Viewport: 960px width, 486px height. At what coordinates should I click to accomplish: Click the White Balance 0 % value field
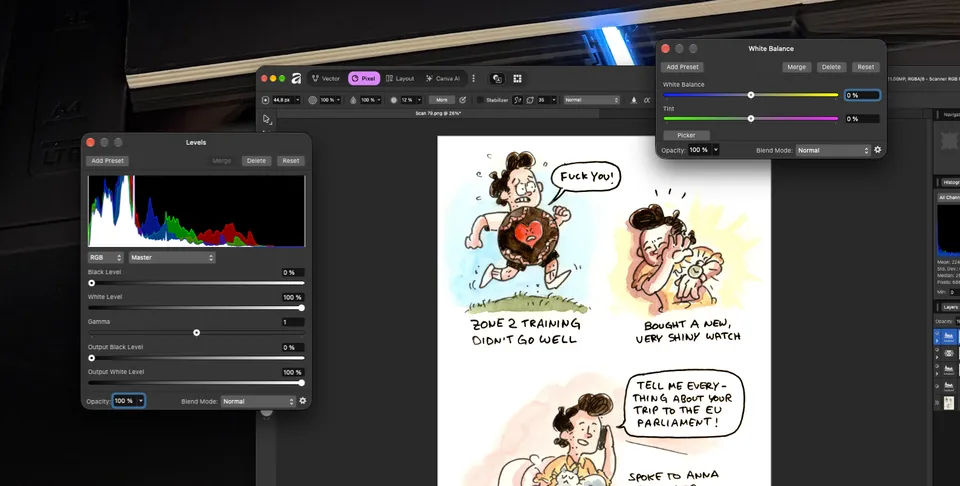(x=862, y=95)
